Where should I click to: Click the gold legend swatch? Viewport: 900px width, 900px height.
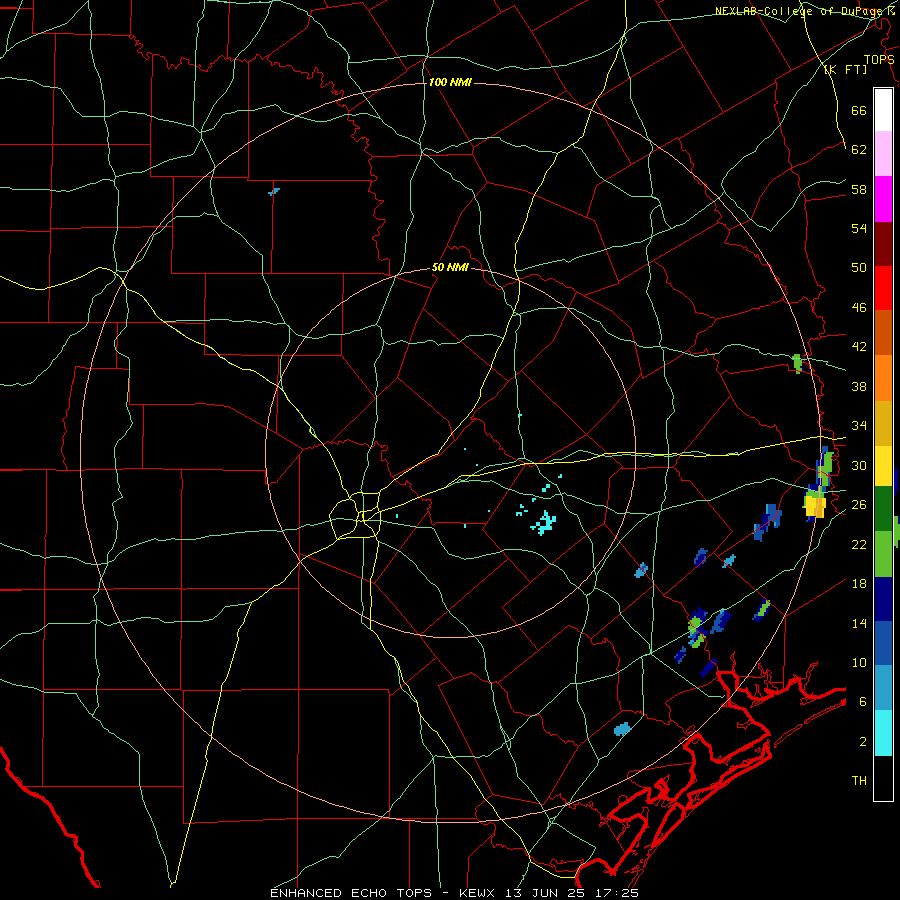pos(883,423)
